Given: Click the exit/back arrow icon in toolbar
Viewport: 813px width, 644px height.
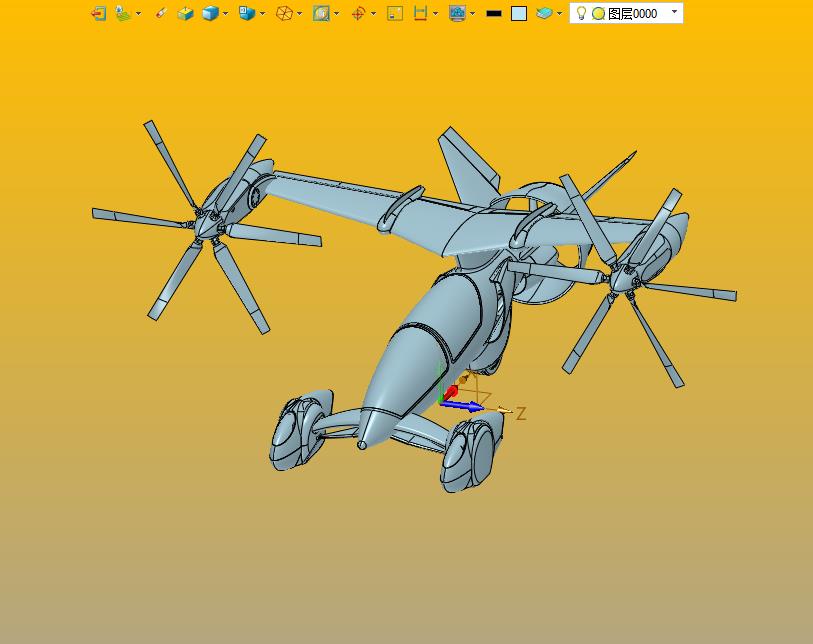Looking at the screenshot, I should coord(98,13).
